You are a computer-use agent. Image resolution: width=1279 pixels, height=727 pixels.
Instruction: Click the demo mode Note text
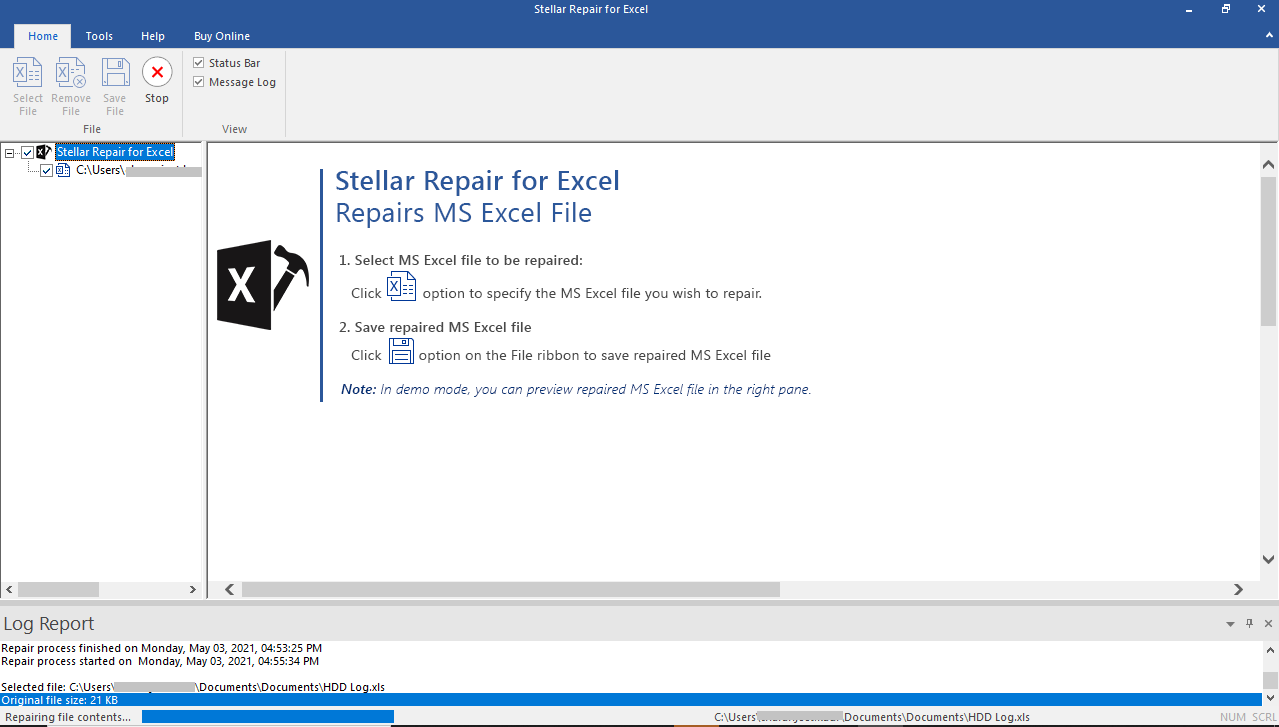[576, 389]
